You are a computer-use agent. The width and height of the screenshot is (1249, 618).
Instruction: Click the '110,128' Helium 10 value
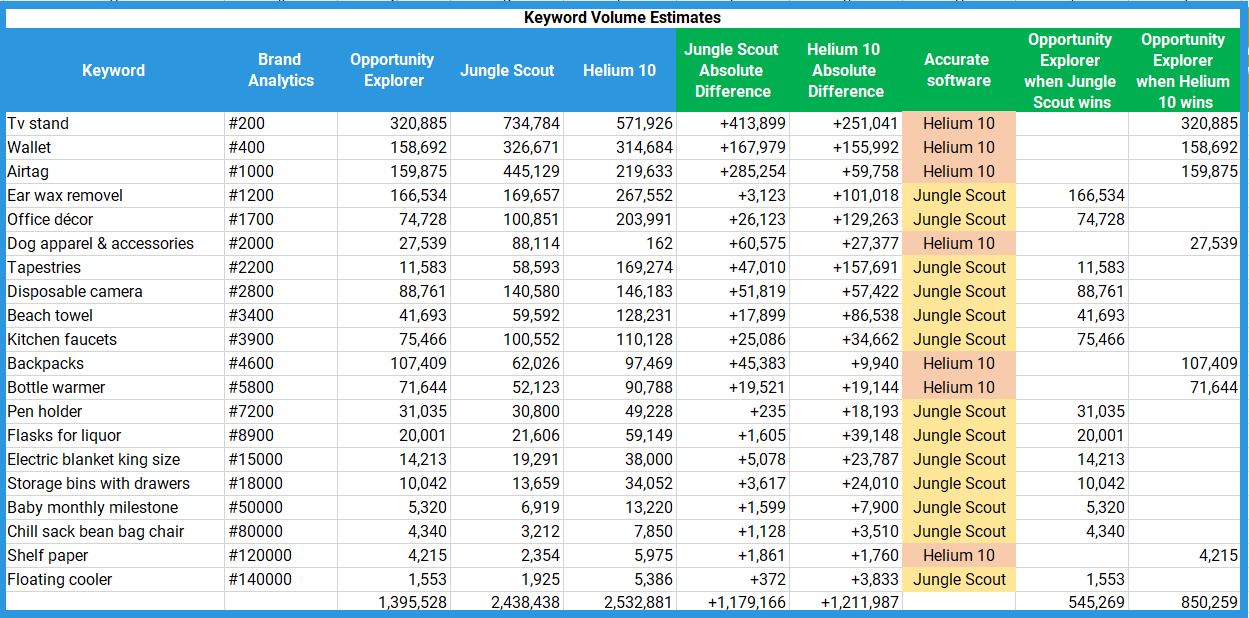pyautogui.click(x=620, y=340)
